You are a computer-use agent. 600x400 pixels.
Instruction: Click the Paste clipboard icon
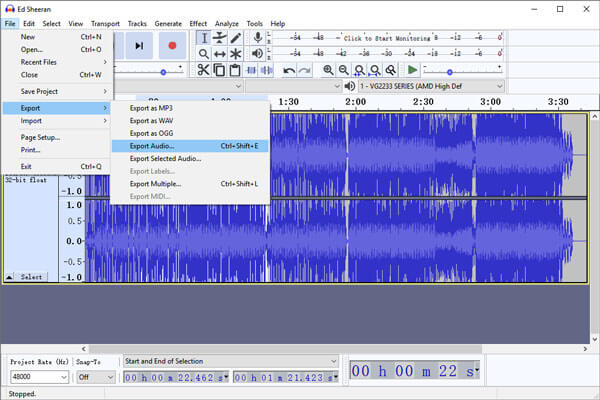click(x=235, y=70)
